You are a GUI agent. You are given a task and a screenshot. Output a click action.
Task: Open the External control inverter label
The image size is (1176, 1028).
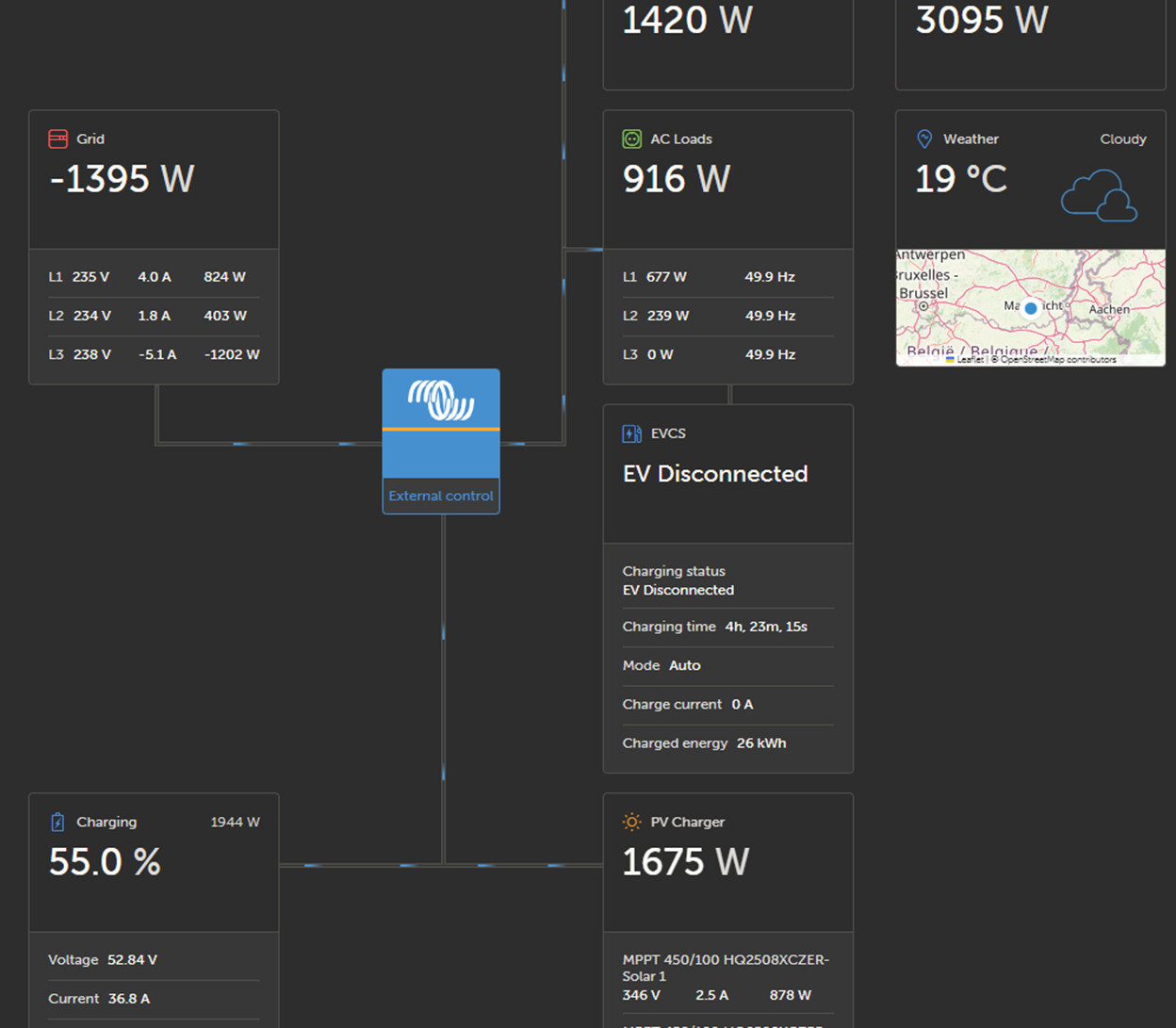click(x=441, y=496)
